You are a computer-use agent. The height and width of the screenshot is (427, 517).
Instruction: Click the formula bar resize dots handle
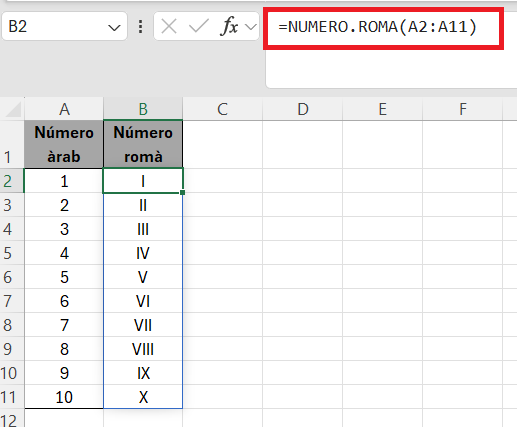(x=141, y=26)
